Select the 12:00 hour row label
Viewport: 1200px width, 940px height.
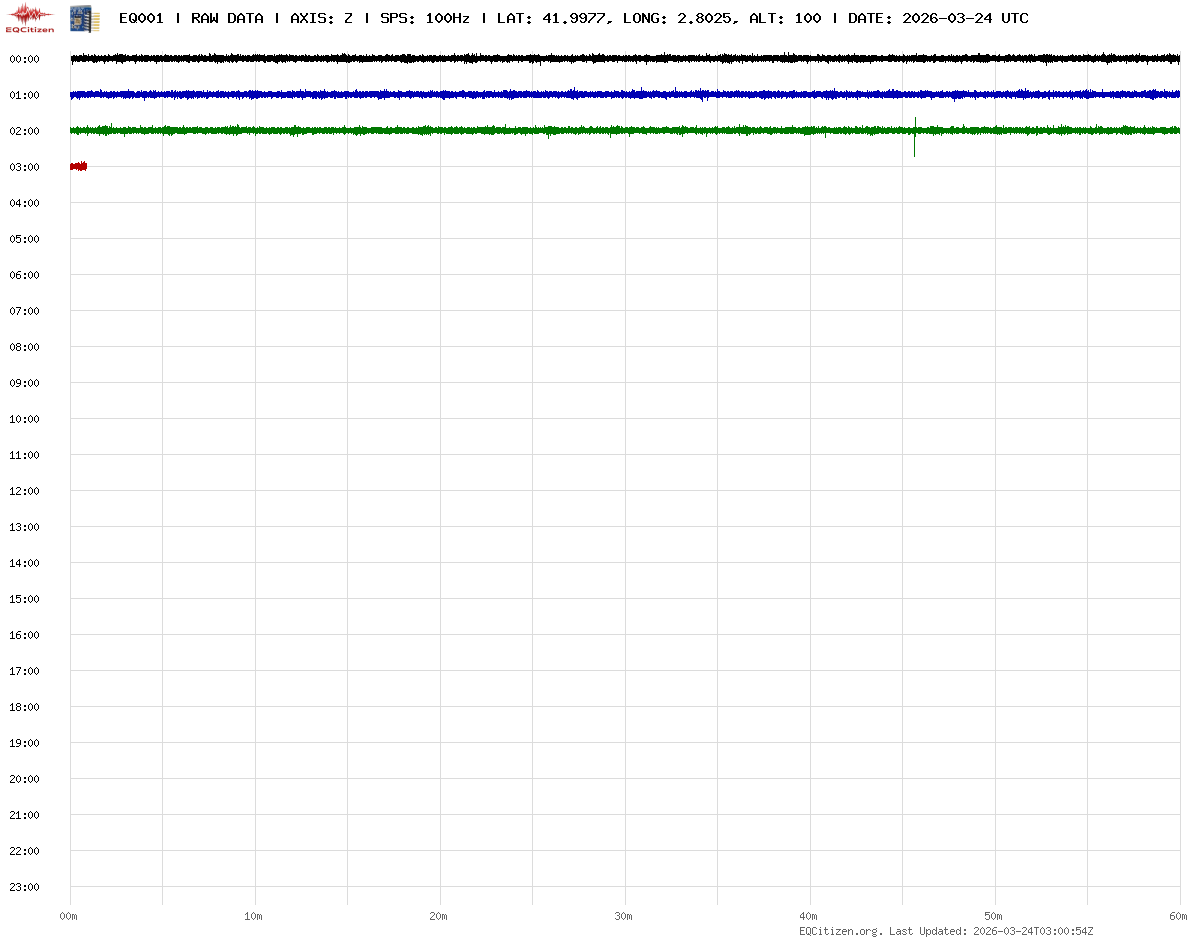pyautogui.click(x=24, y=491)
